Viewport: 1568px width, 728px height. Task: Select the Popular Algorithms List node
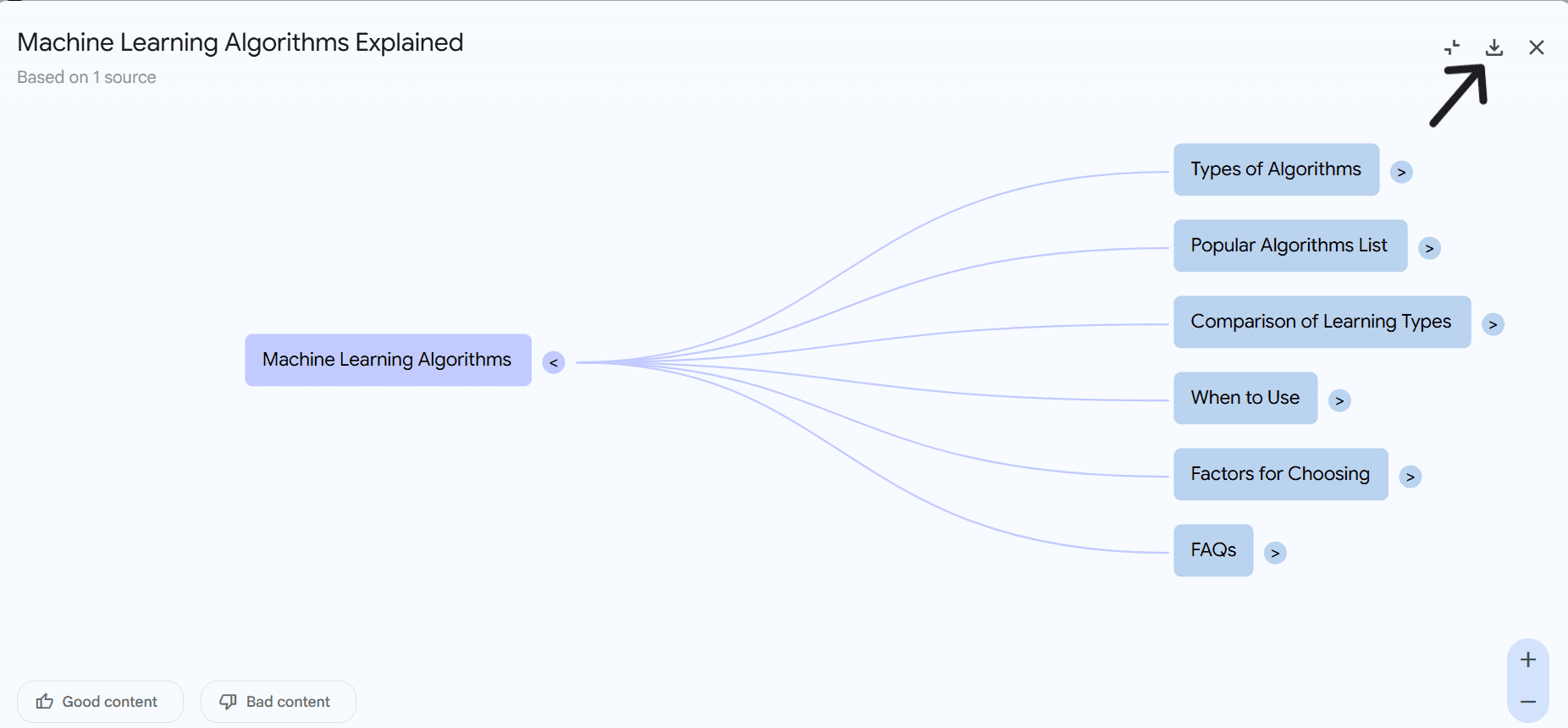click(1290, 245)
